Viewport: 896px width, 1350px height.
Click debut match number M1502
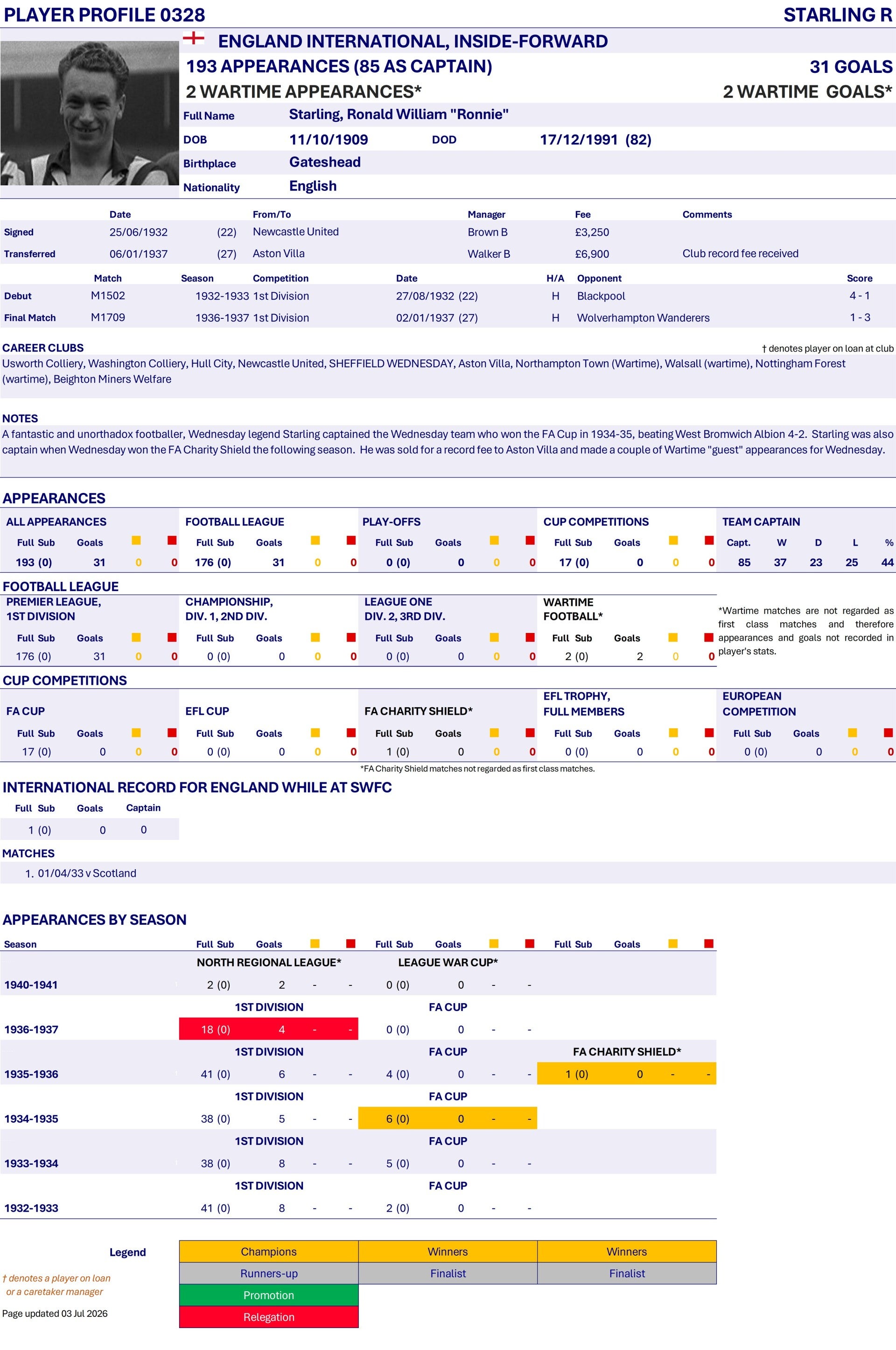(x=108, y=295)
